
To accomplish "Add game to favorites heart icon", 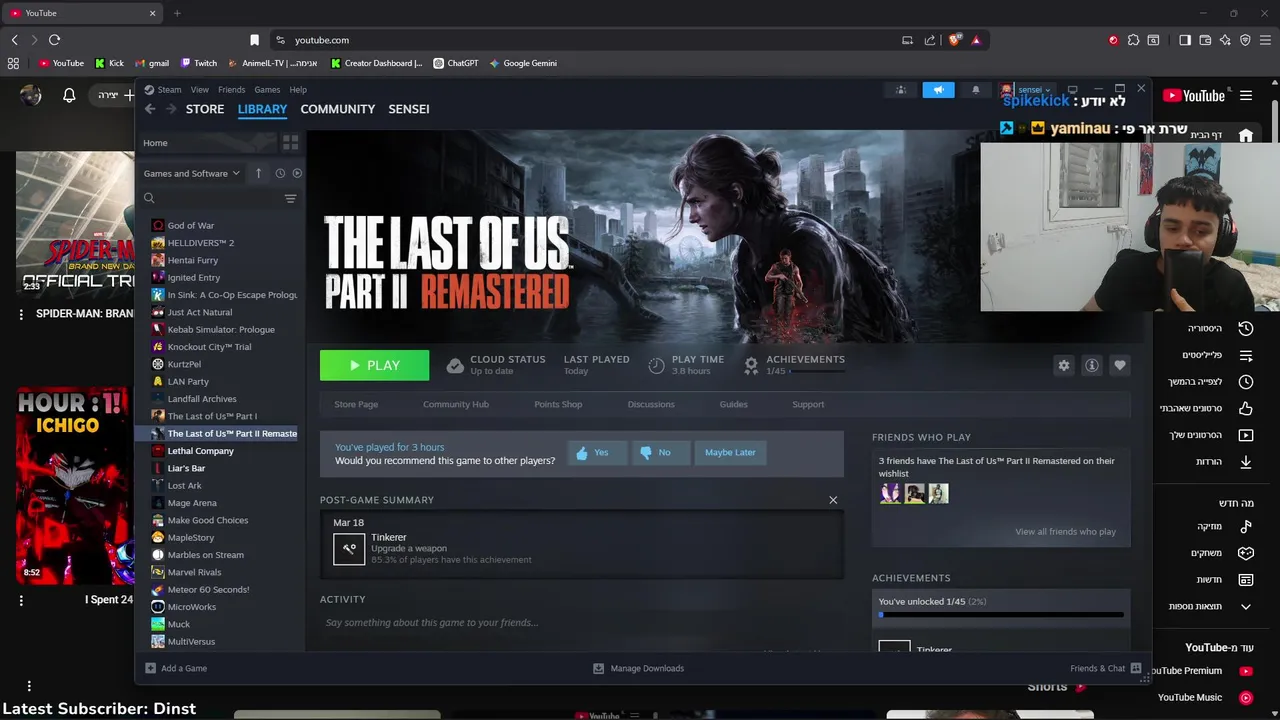I will (x=1120, y=366).
